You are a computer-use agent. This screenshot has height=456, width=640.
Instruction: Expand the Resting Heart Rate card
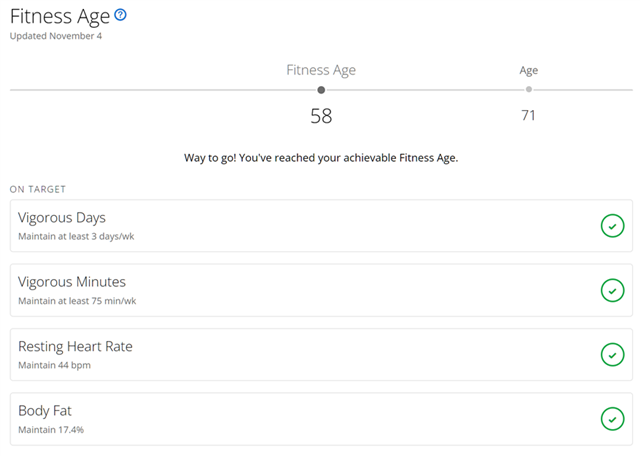(321, 355)
